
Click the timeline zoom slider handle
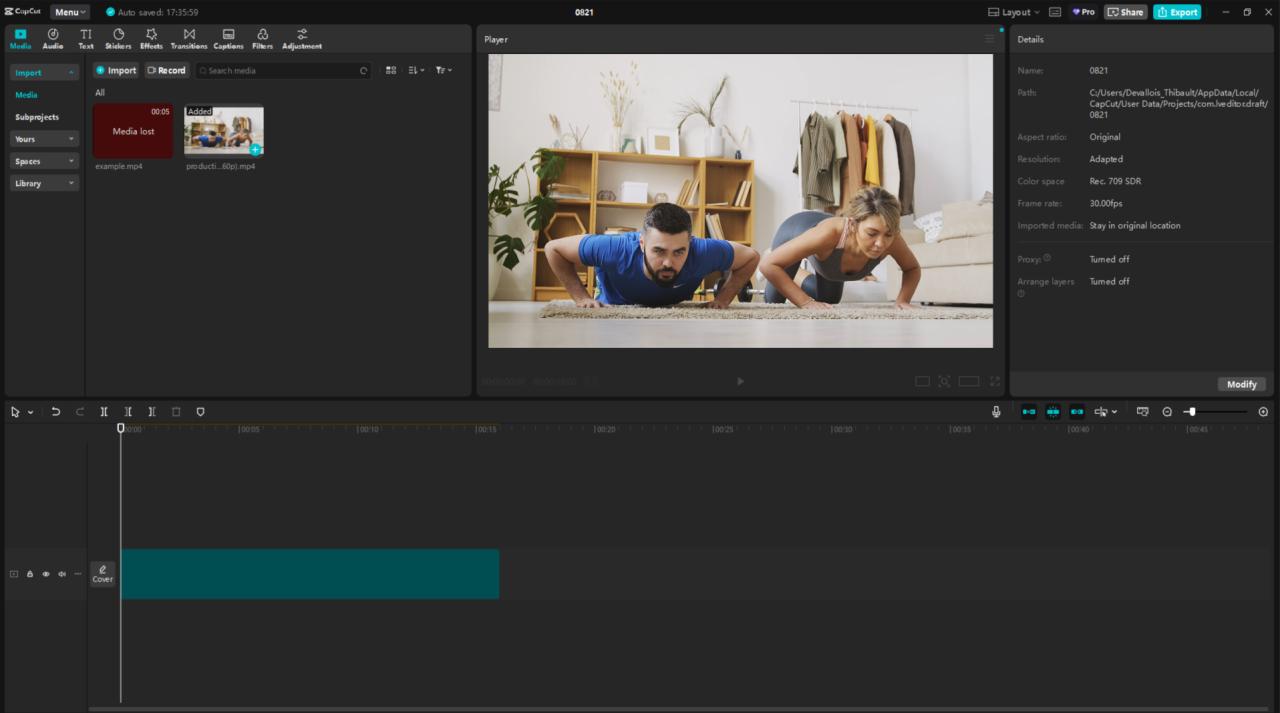click(x=1191, y=412)
